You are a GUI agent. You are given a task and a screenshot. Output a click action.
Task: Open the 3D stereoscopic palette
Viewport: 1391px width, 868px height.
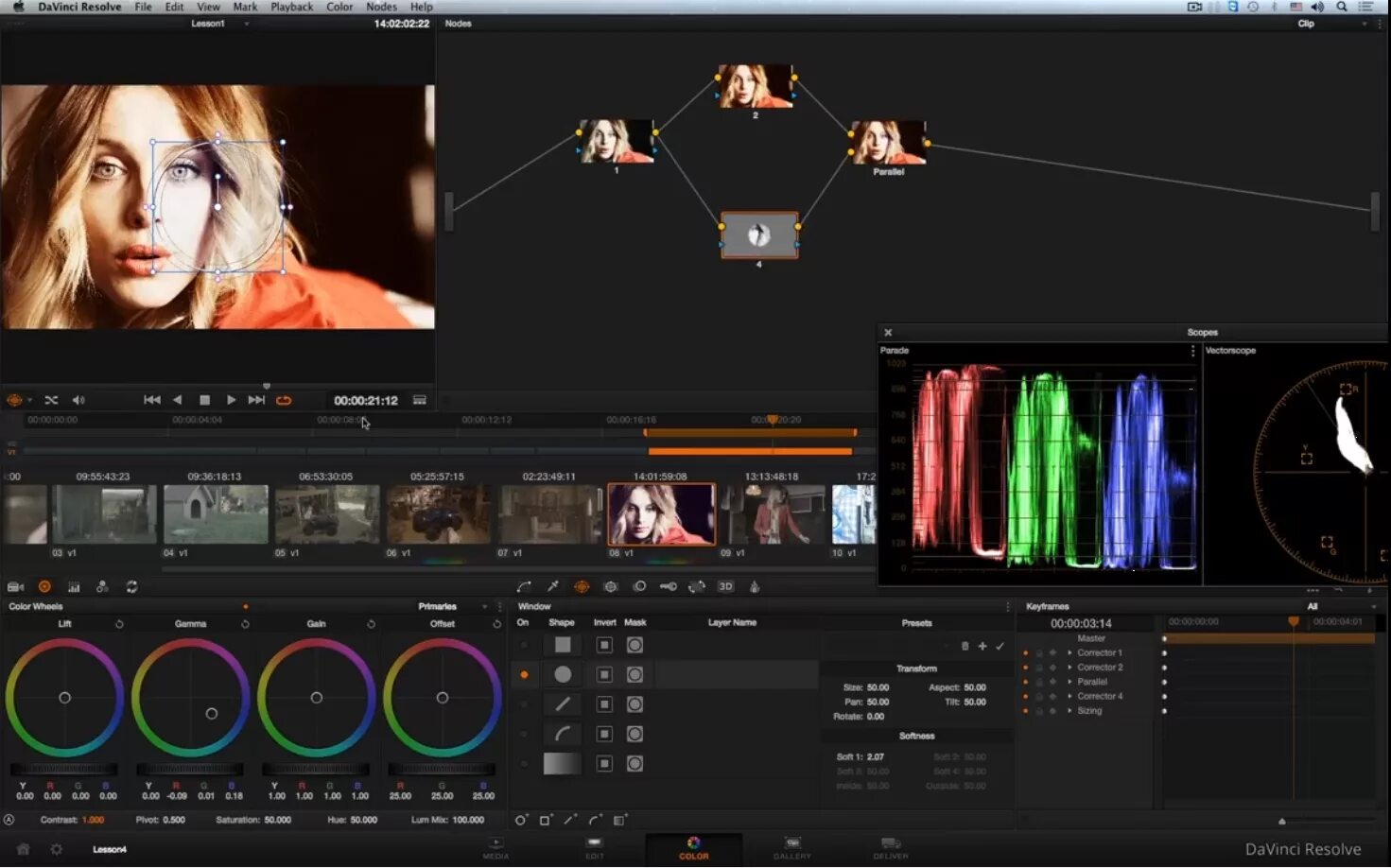[x=725, y=586]
